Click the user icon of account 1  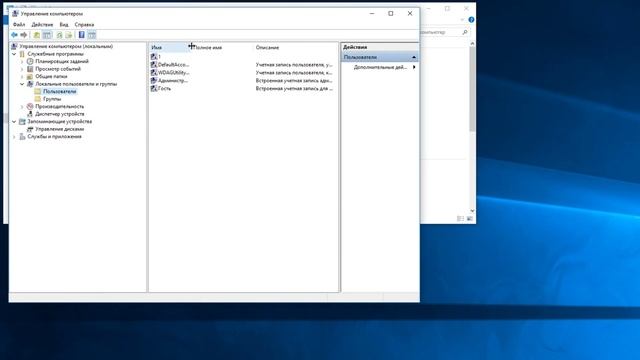pyautogui.click(x=154, y=57)
